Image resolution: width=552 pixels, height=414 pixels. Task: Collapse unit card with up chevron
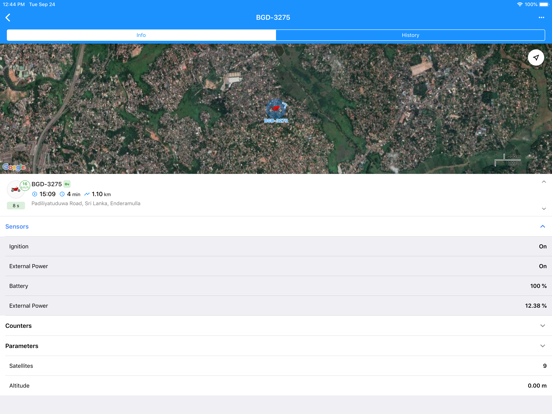[544, 182]
